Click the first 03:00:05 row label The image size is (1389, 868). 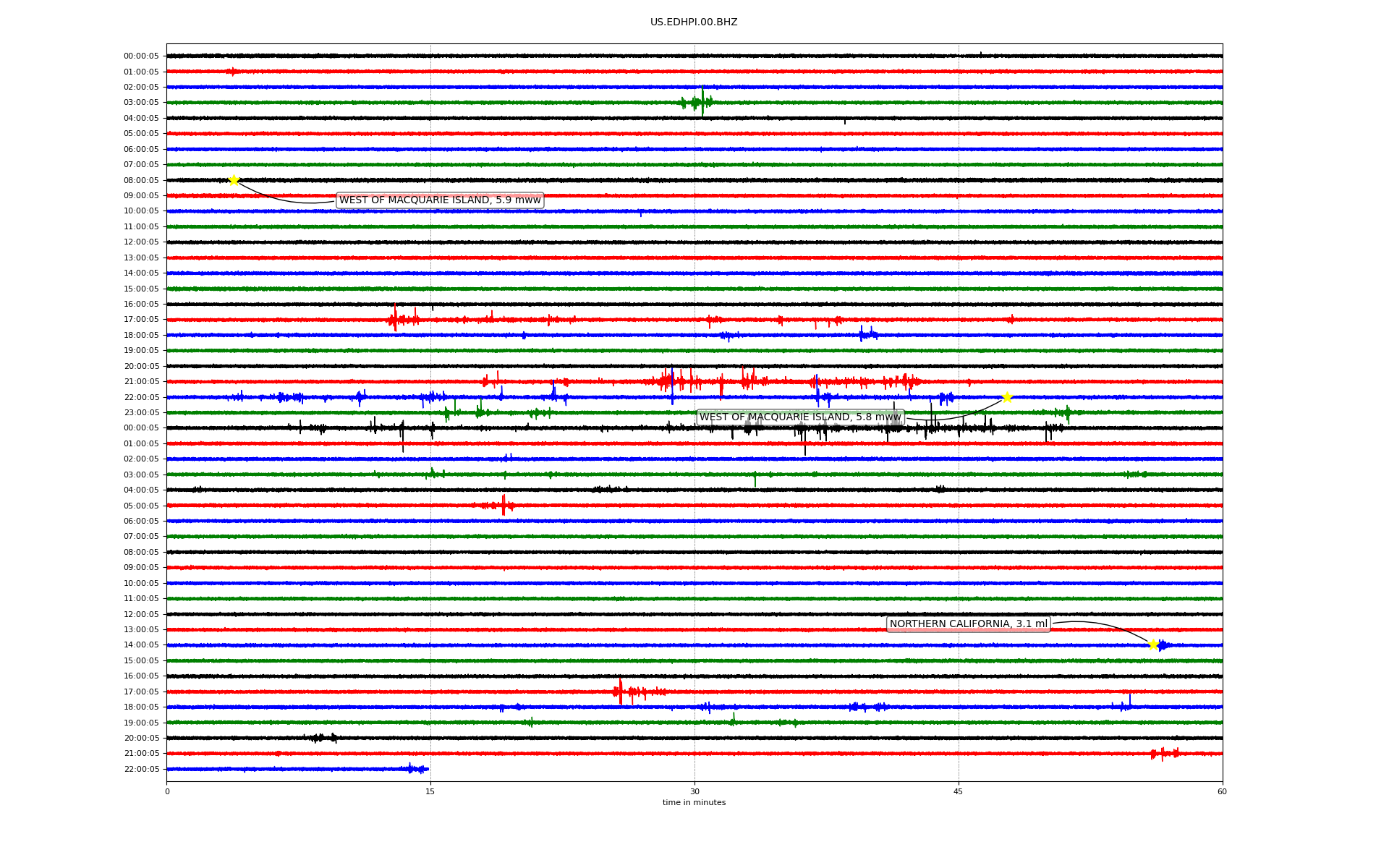point(141,103)
